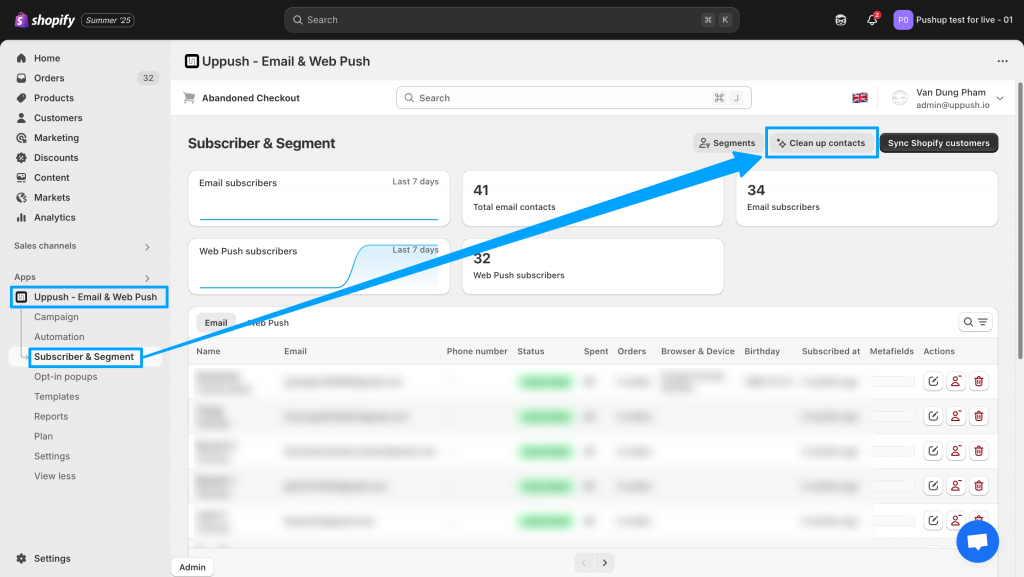Screen dimensions: 1024x577
Task: Click the table search and filter icon
Action: tap(975, 322)
